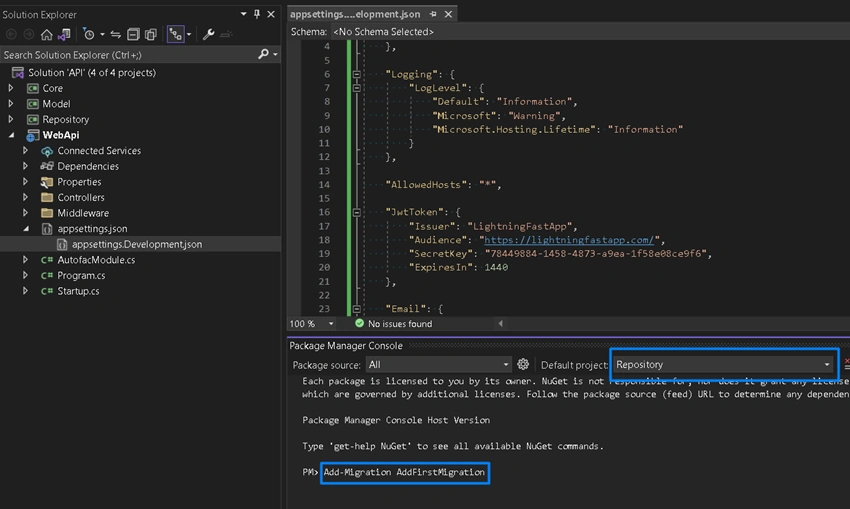The image size is (850, 509).
Task: Toggle auto-hide pin on Solution Explorer
Action: point(257,14)
